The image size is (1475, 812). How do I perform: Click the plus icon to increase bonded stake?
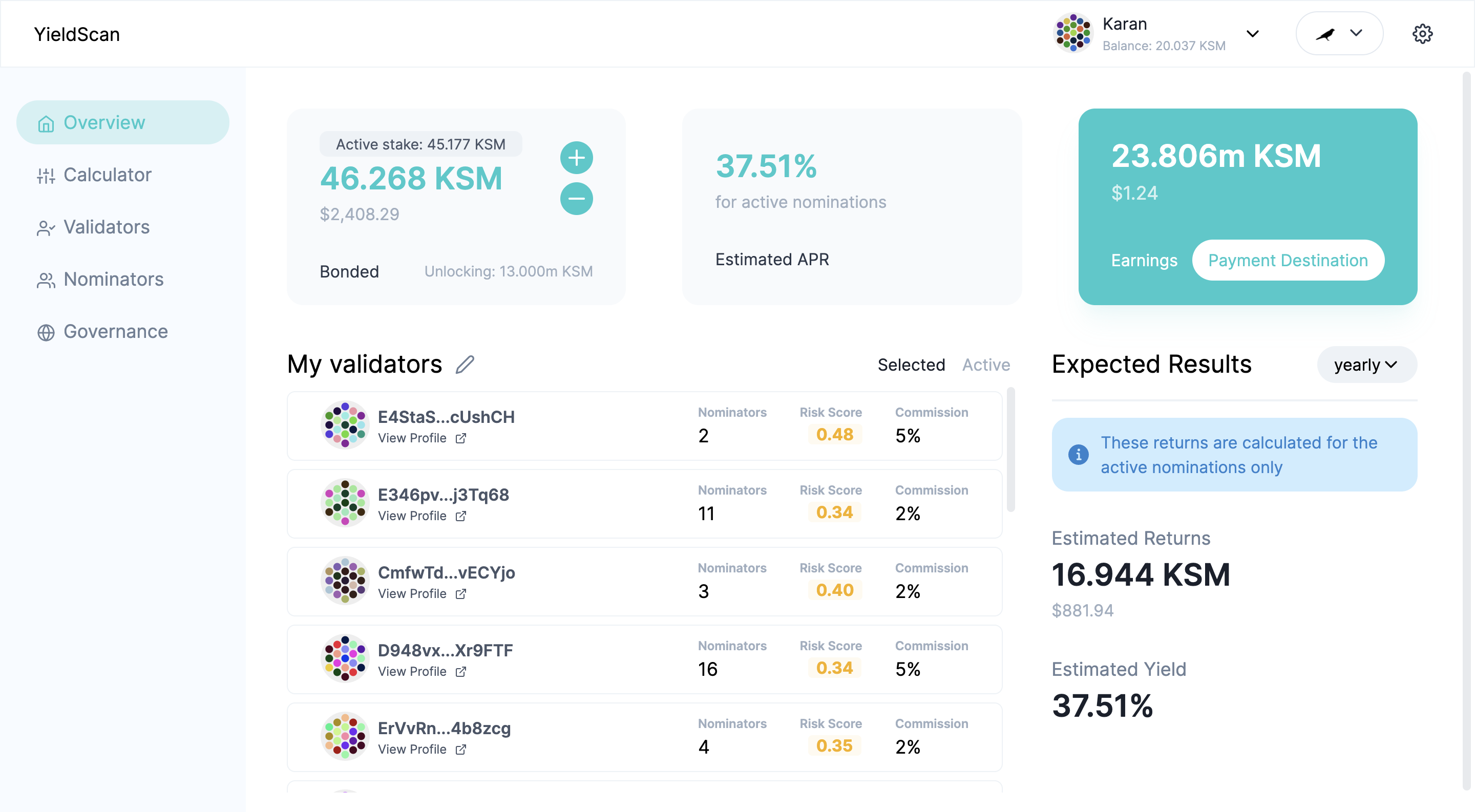click(576, 157)
